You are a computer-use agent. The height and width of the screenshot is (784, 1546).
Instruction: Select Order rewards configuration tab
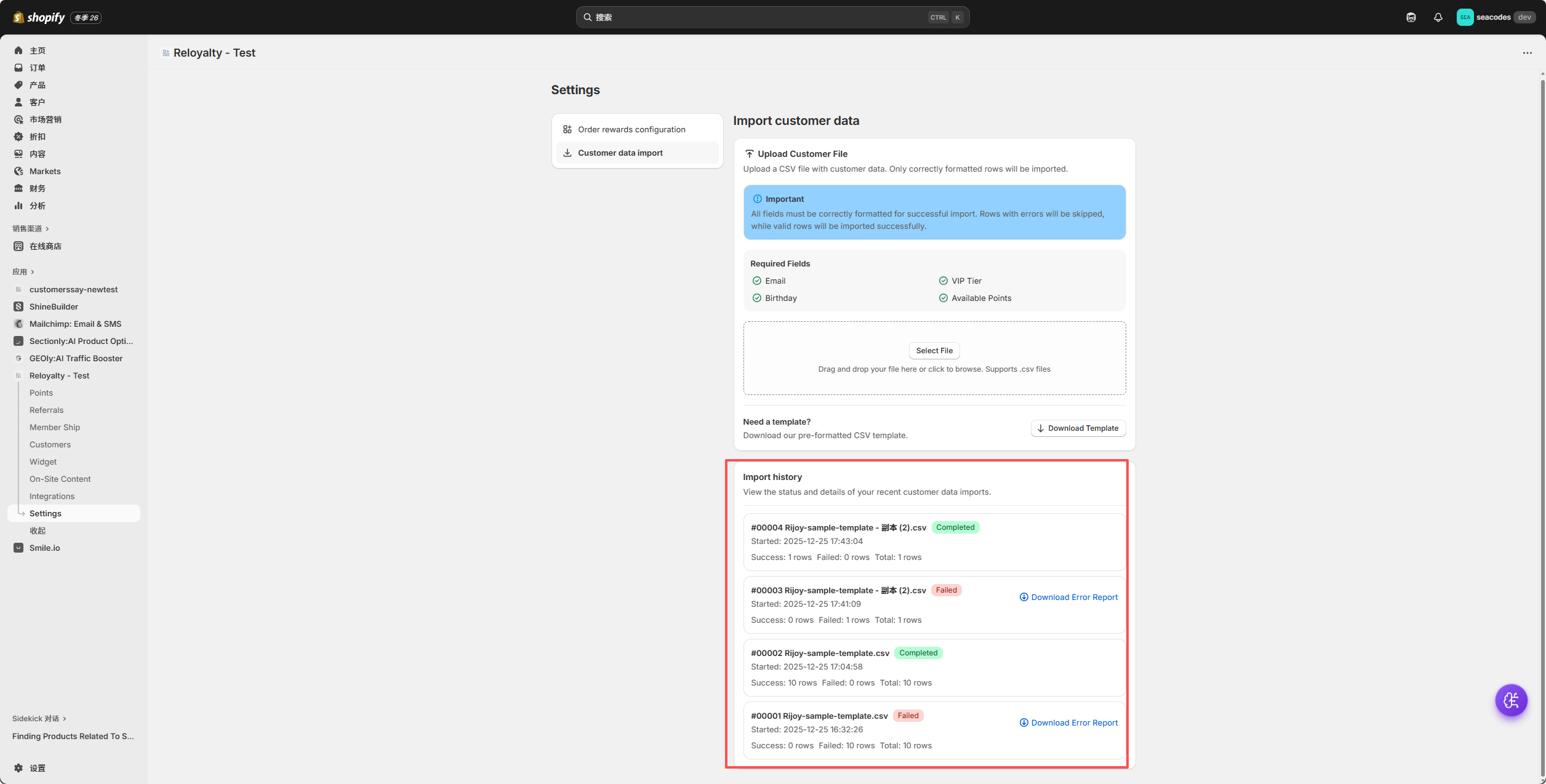point(631,129)
